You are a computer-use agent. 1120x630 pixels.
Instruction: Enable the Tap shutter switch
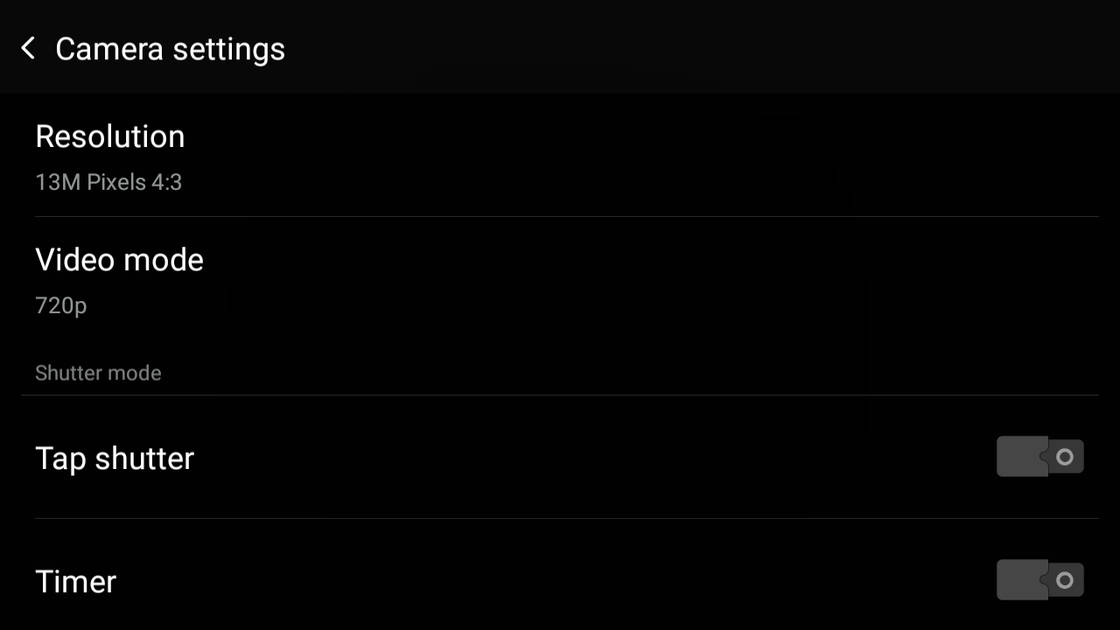[1040, 457]
